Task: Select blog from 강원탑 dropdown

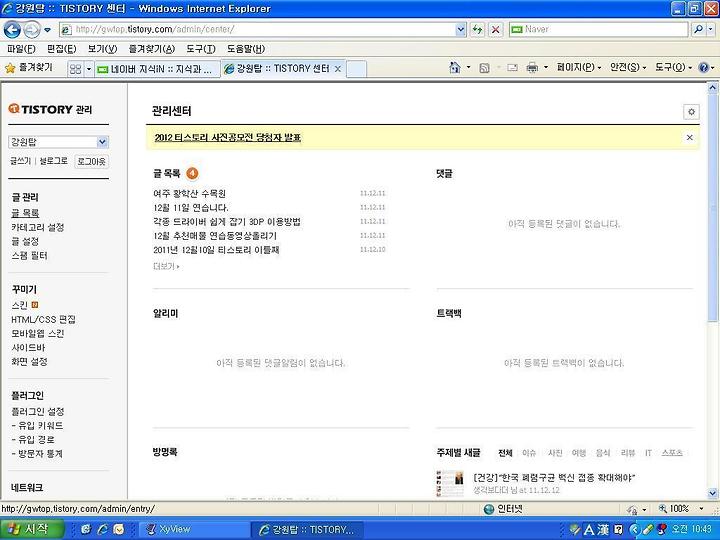Action: (x=58, y=142)
